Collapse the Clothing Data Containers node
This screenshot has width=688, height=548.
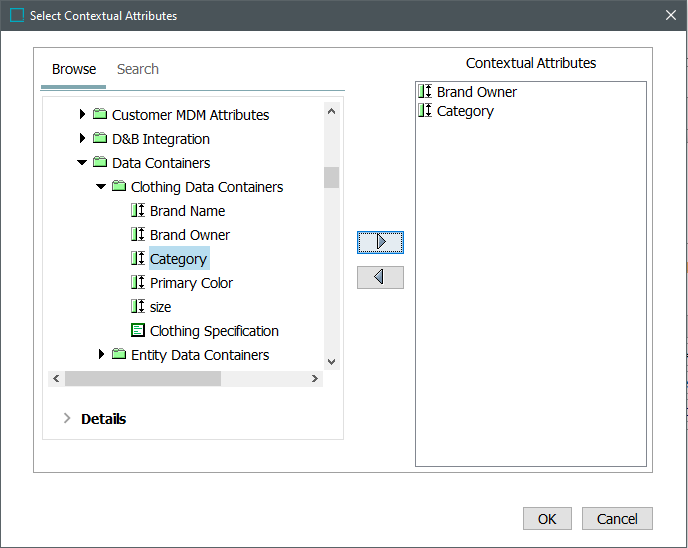[x=101, y=187]
